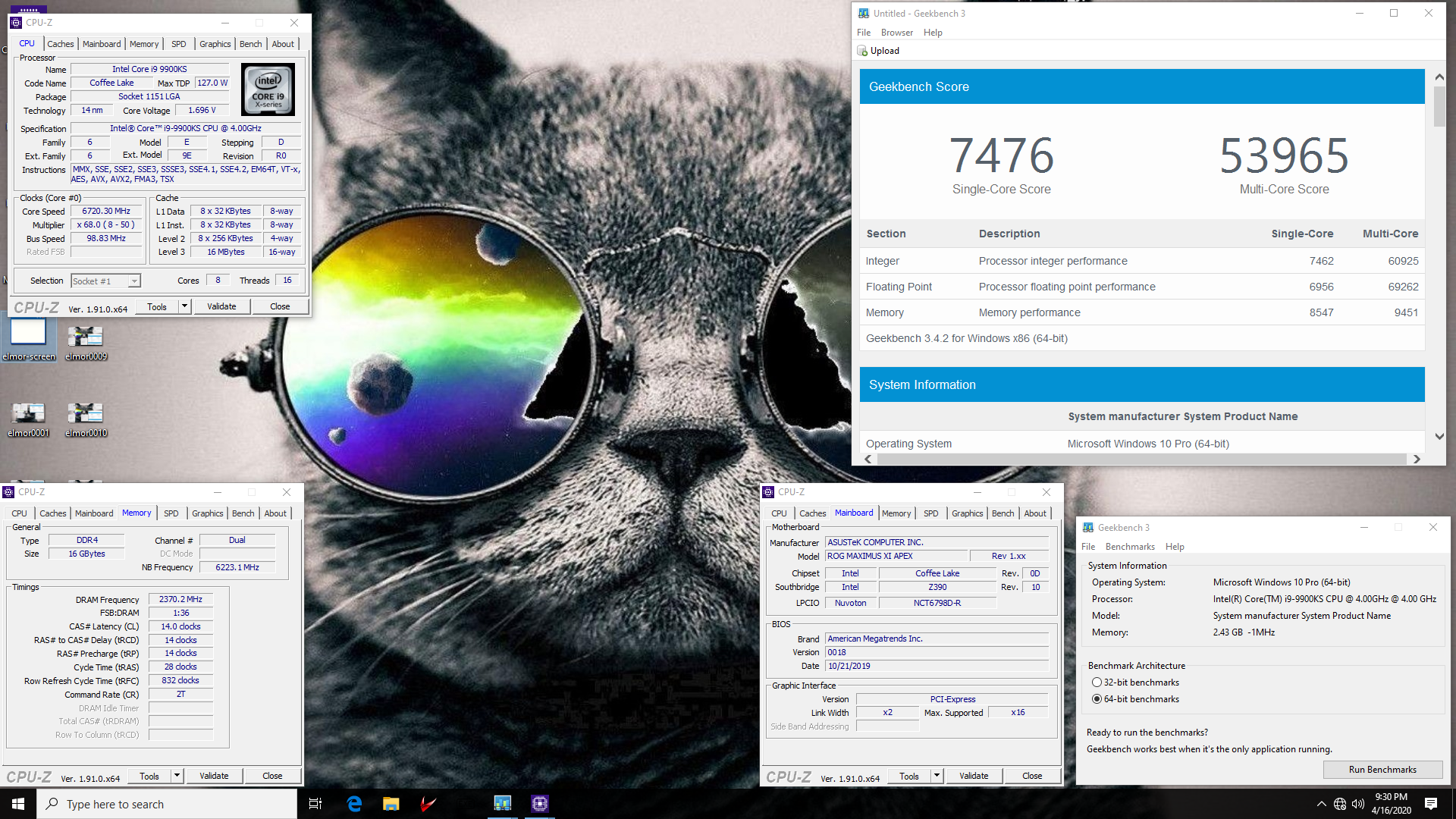The height and width of the screenshot is (819, 1456).
Task: Click Validate in Memory CPU-Z window
Action: click(x=214, y=776)
